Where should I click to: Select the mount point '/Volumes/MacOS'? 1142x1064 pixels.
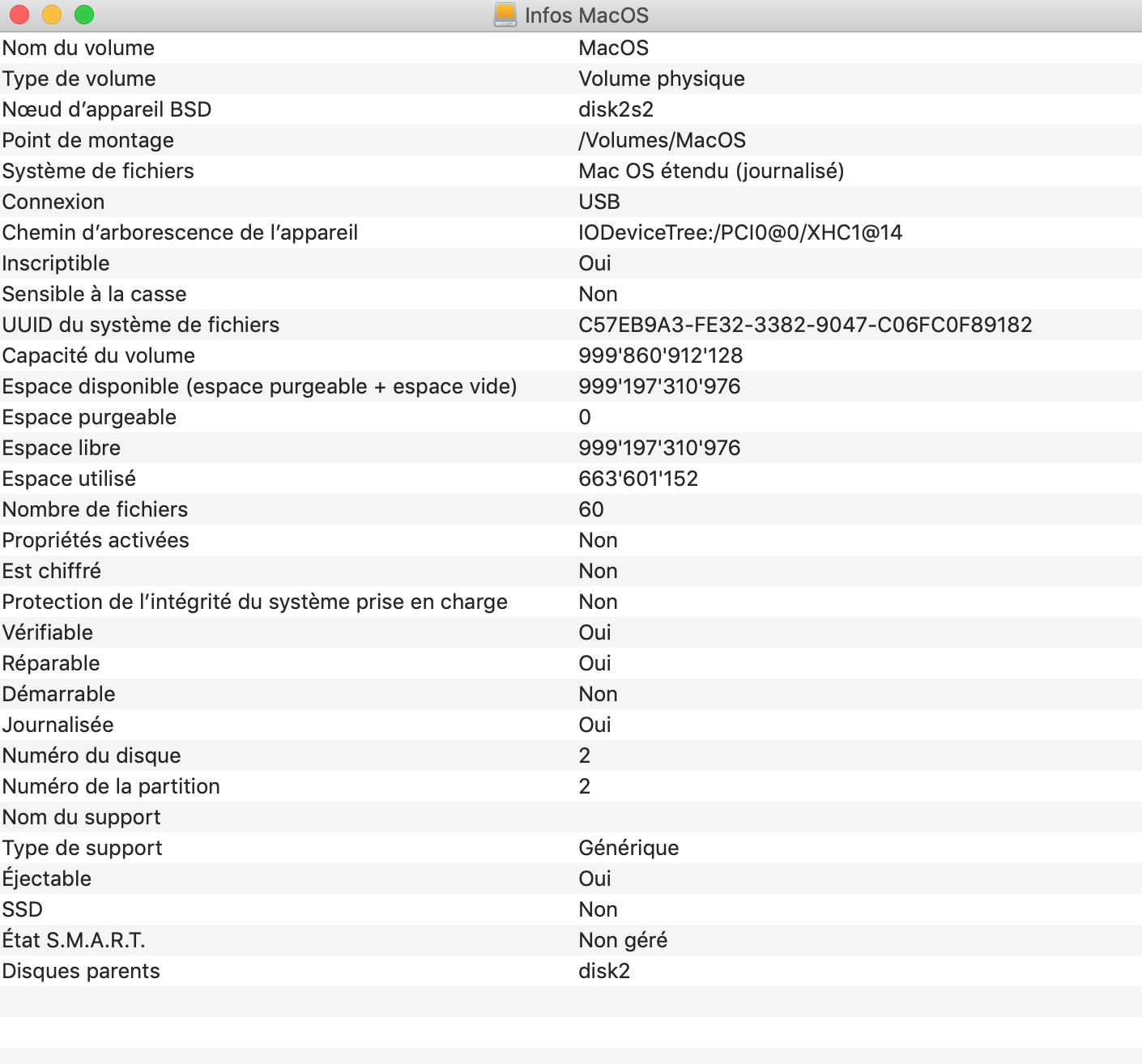(663, 140)
